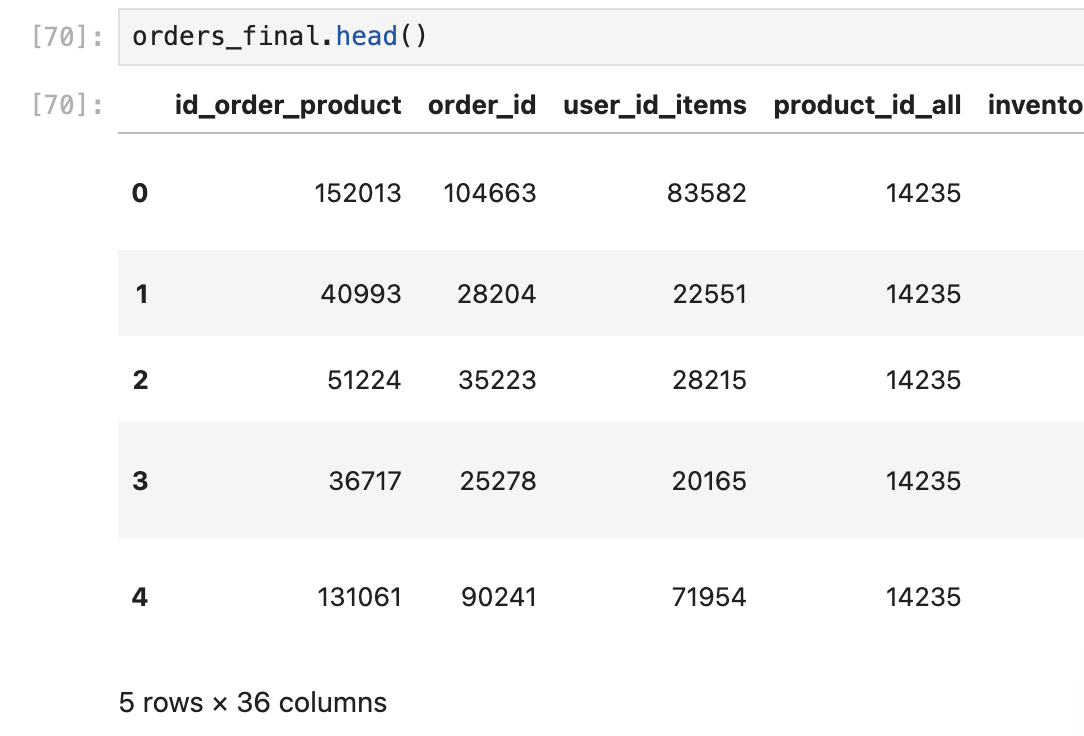Click the cell value 152013
The width and height of the screenshot is (1084, 736).
click(359, 193)
